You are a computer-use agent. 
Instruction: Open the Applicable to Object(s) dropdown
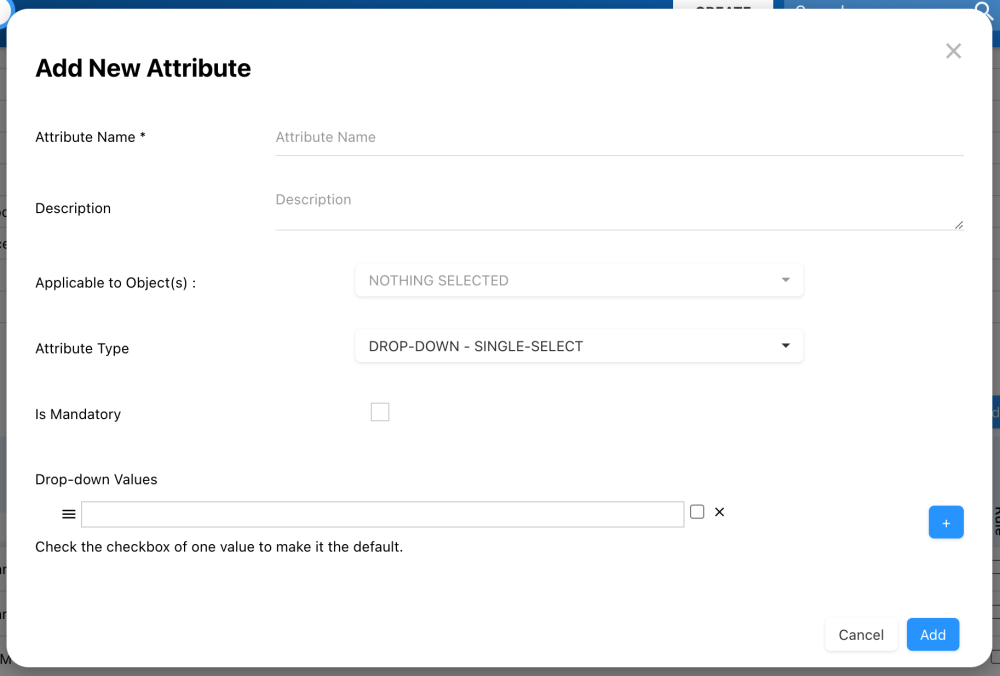tap(579, 281)
